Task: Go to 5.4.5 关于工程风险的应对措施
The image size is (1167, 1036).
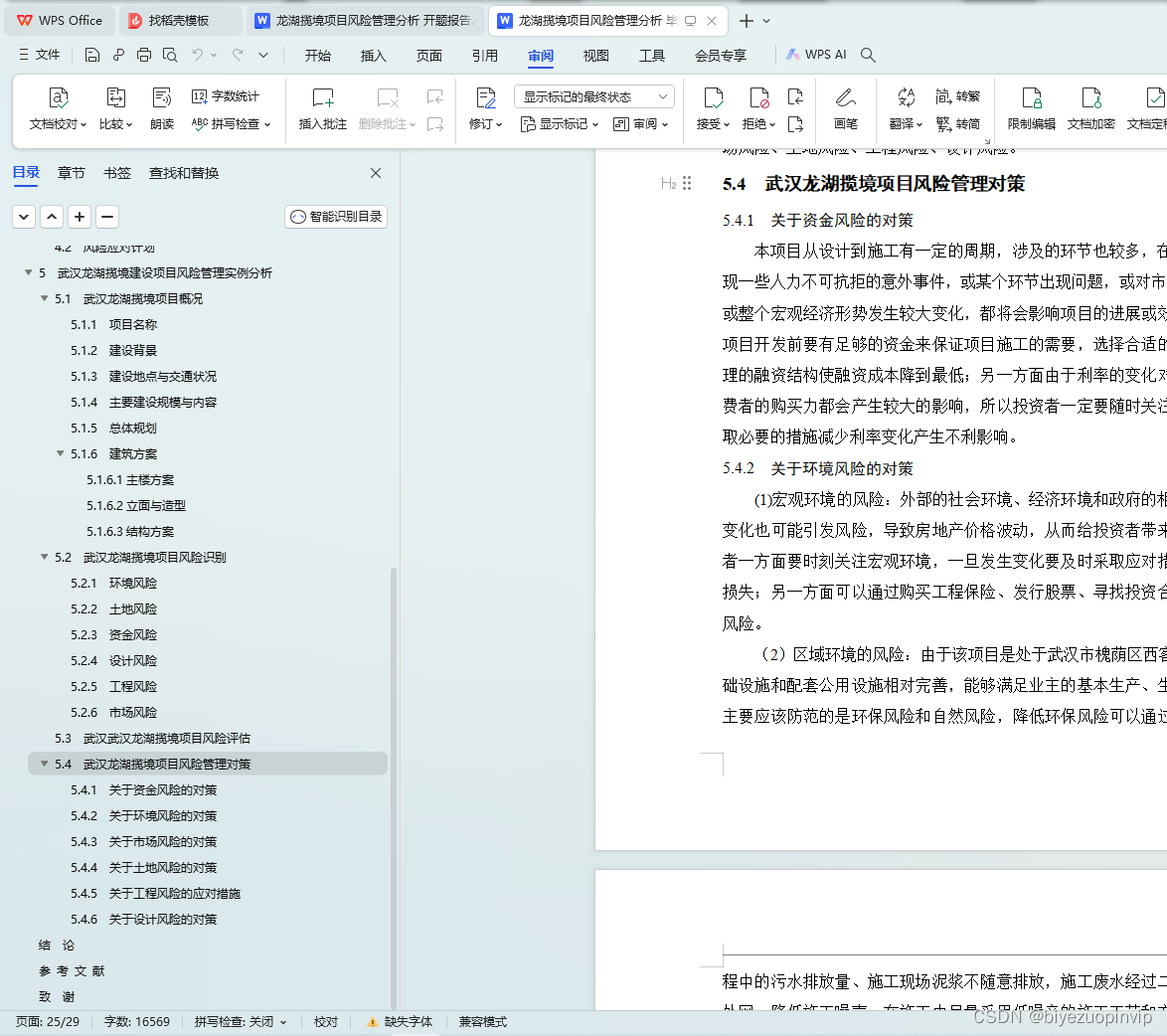Action: pyautogui.click(x=155, y=893)
